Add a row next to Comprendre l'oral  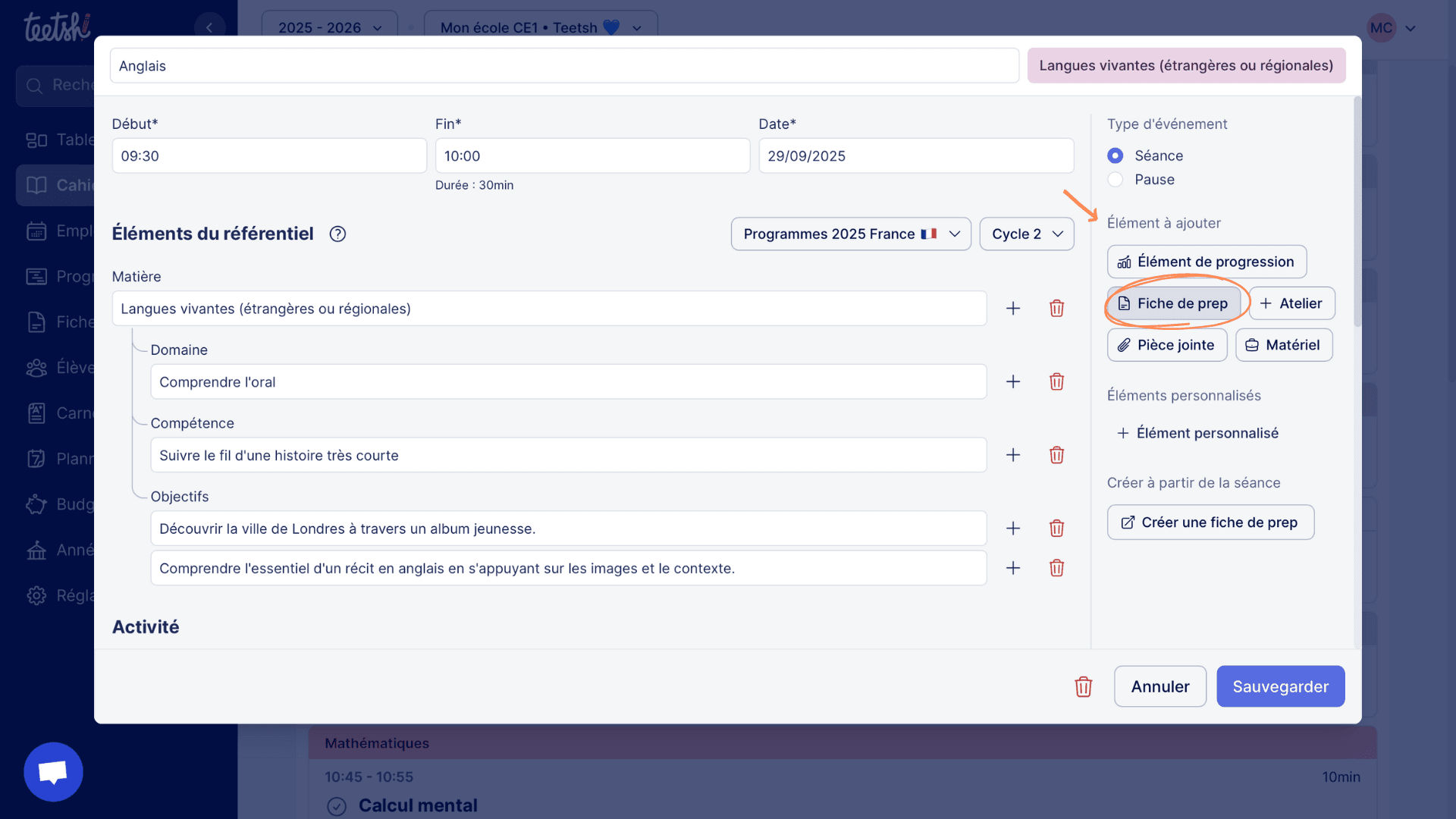pyautogui.click(x=1013, y=381)
